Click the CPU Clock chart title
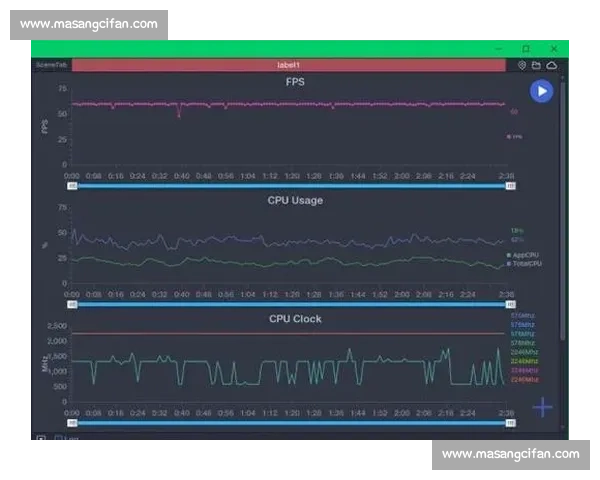The image size is (600, 480). pos(294,319)
